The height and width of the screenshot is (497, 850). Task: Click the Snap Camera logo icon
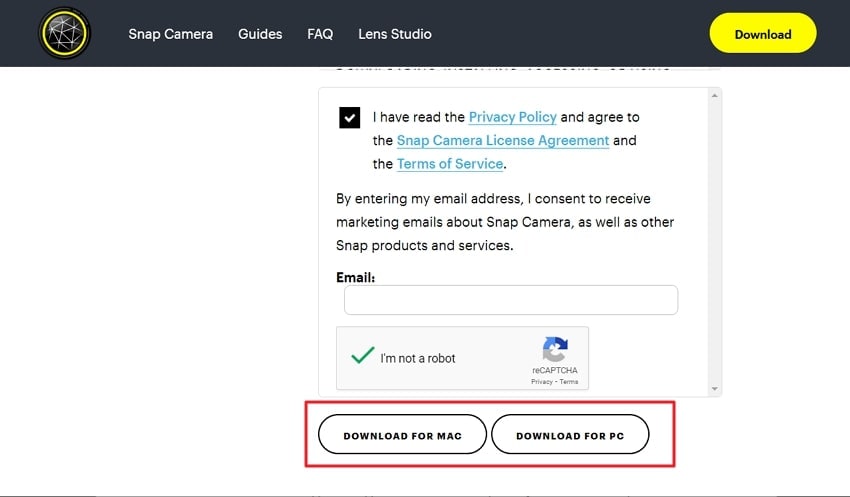[64, 34]
